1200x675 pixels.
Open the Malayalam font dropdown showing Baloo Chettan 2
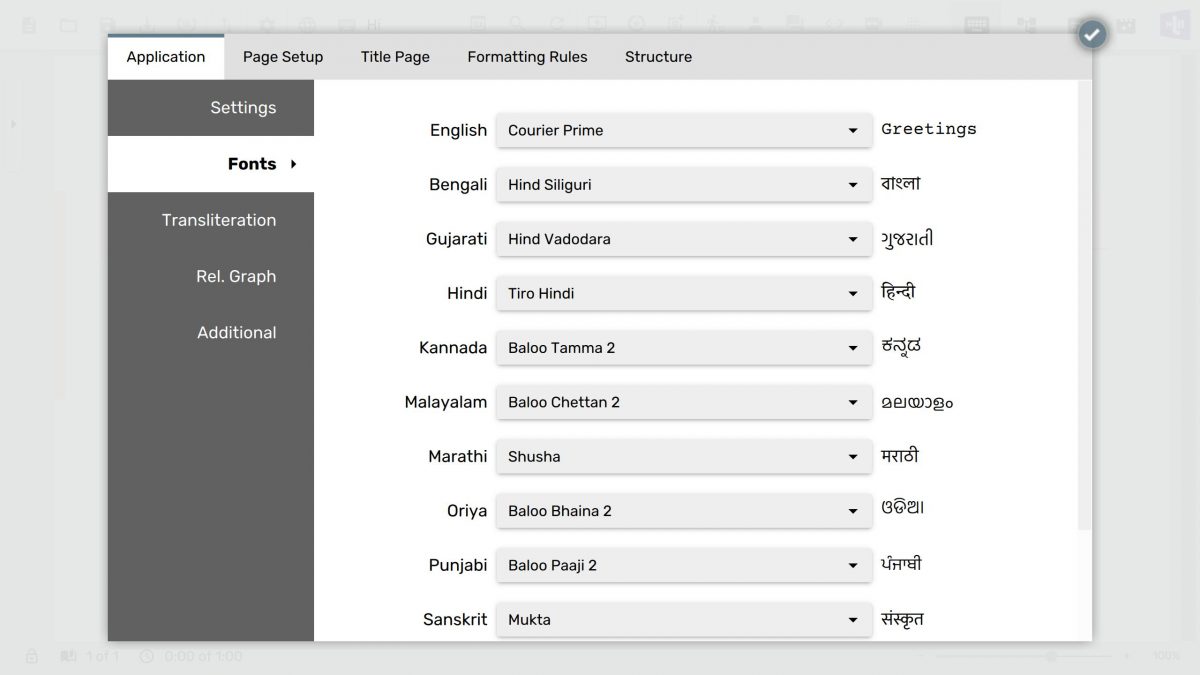coord(683,402)
